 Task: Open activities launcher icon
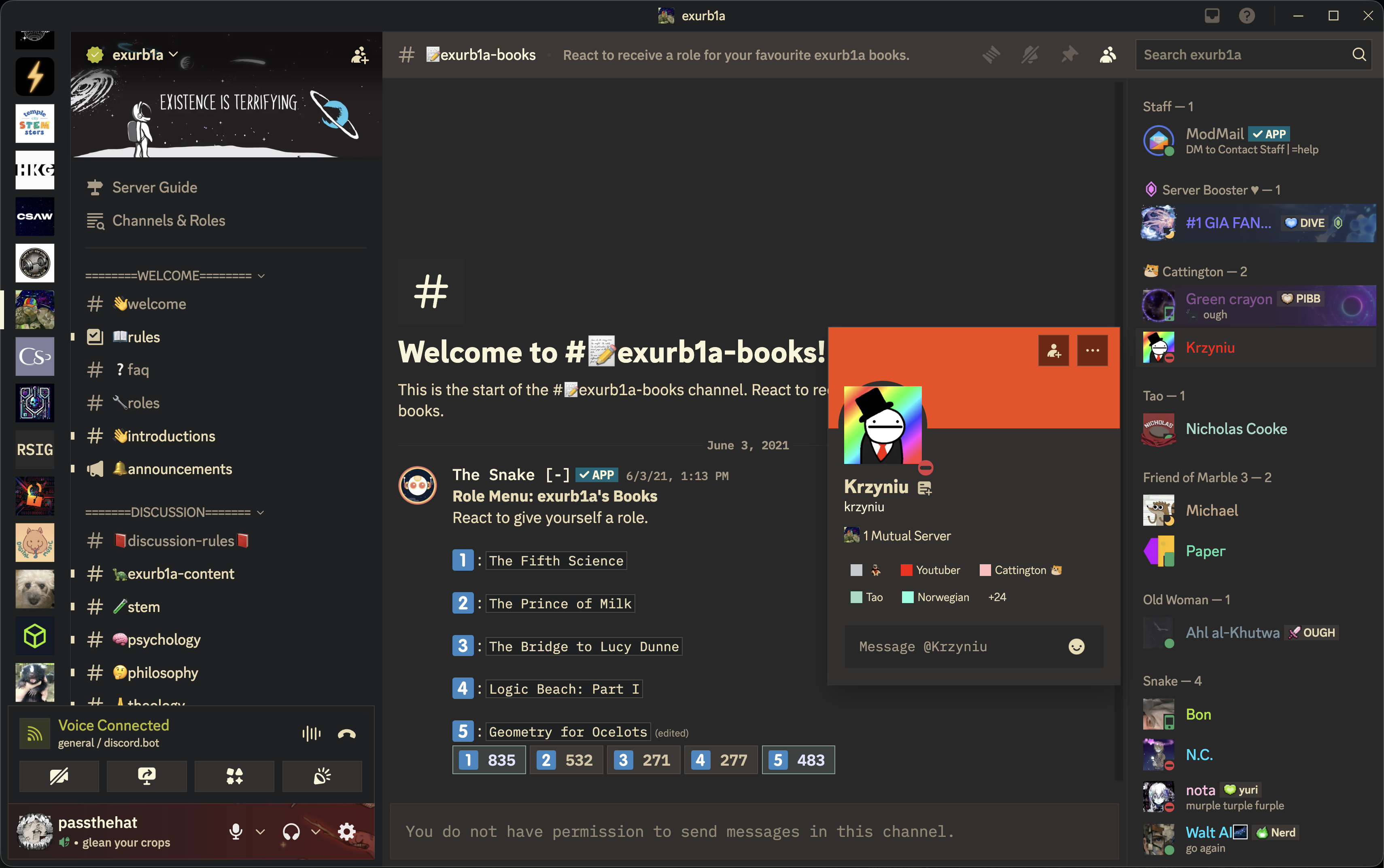234,776
